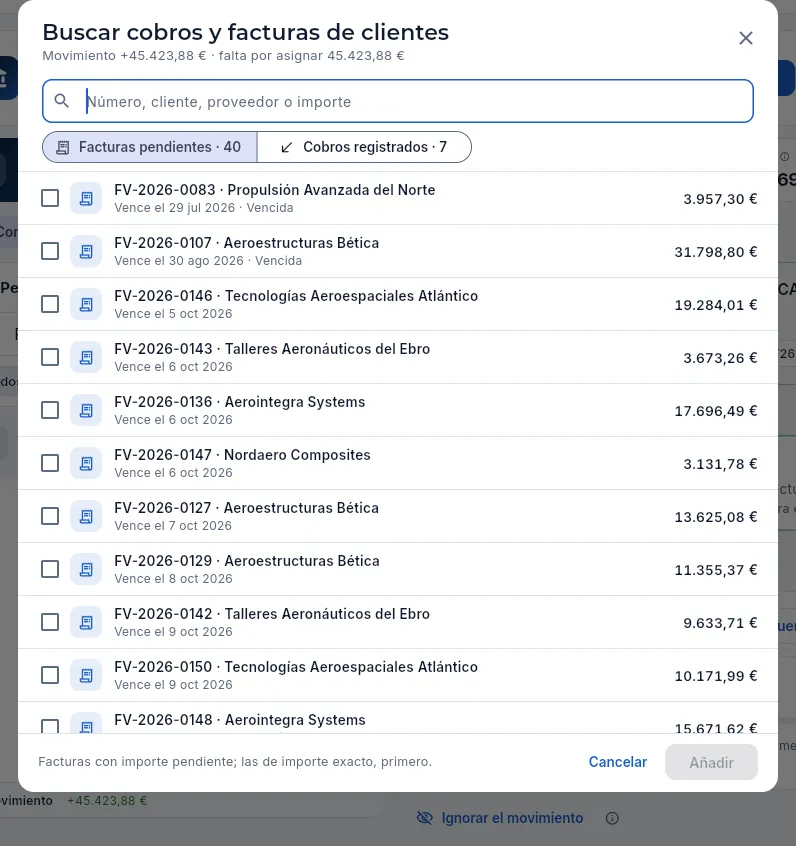Click info icon next to Ignorar el movimiento
This screenshot has width=796, height=846.
point(612,818)
